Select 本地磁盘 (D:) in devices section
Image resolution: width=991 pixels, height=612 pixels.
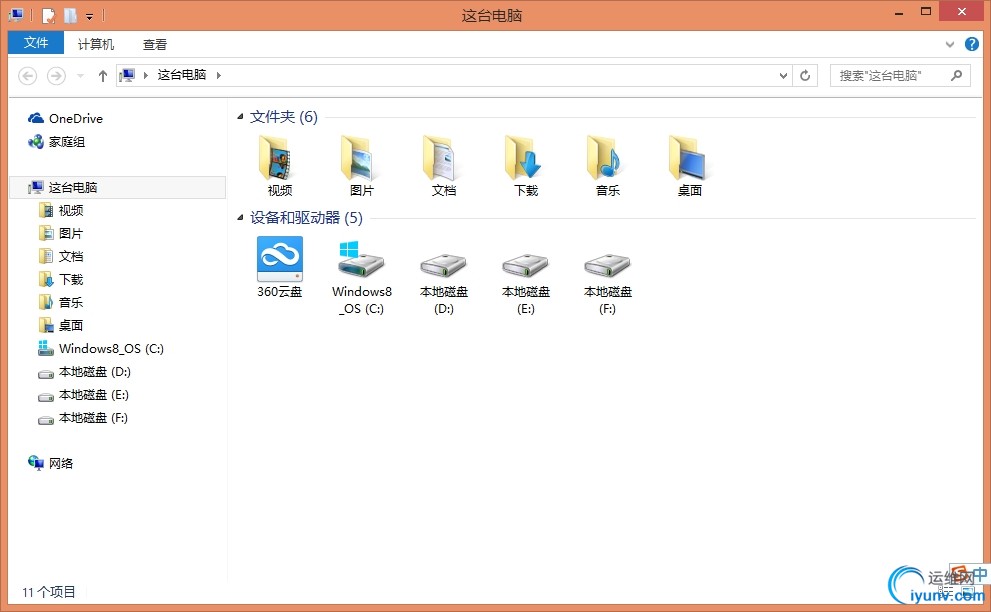tap(444, 281)
